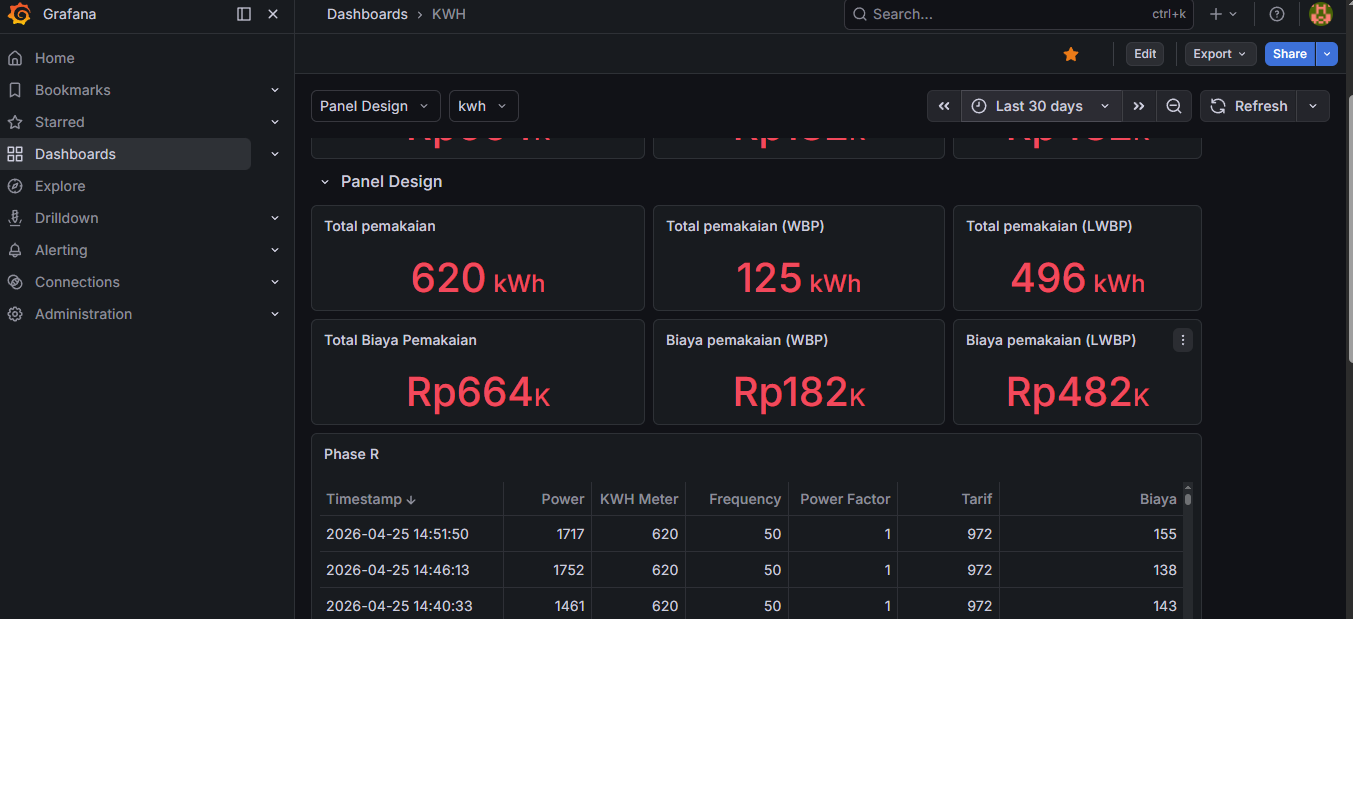The width and height of the screenshot is (1353, 788).
Task: Open Biaya pemakaian (LWBP) panel menu
Action: point(1183,340)
